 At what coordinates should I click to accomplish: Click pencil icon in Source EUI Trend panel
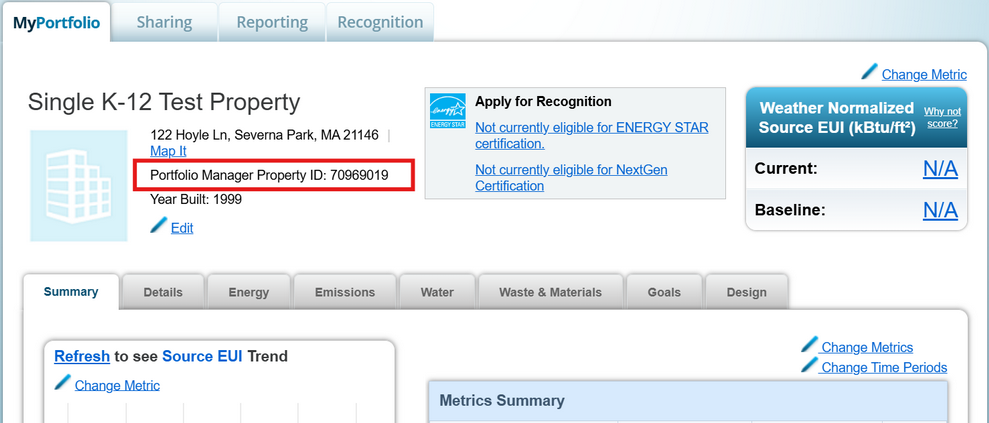63,382
